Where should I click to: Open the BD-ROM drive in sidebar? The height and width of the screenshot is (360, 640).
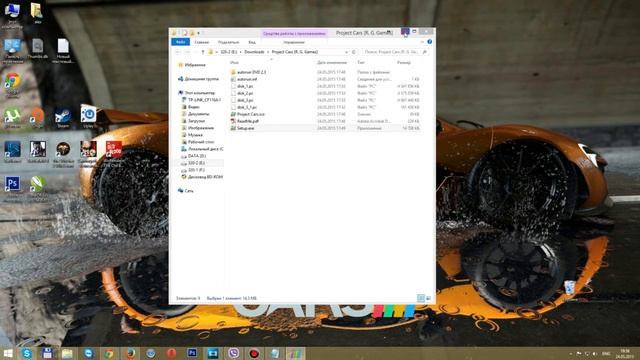coord(202,177)
